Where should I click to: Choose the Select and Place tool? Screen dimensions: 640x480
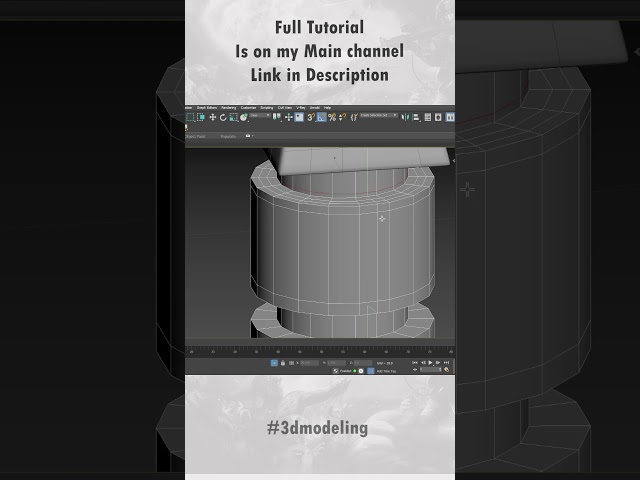[x=244, y=117]
